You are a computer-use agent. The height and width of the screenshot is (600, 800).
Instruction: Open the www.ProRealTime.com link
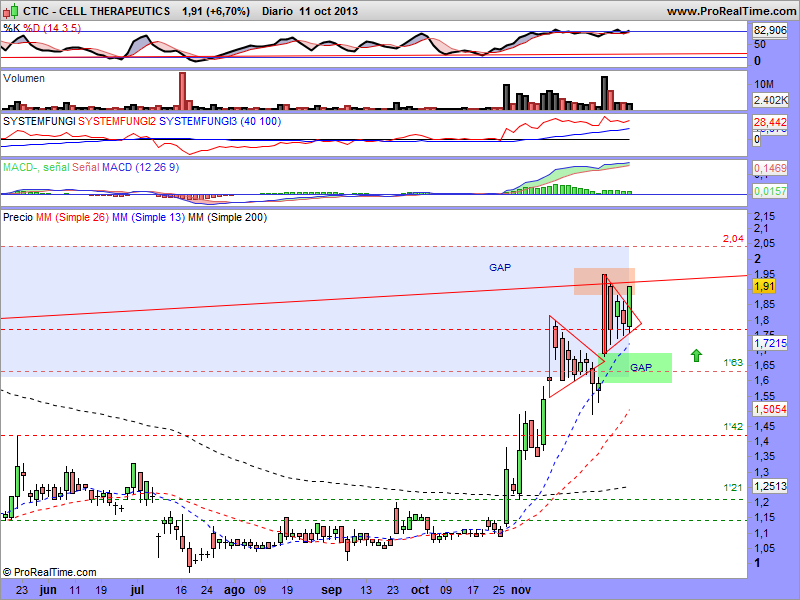[x=732, y=11]
